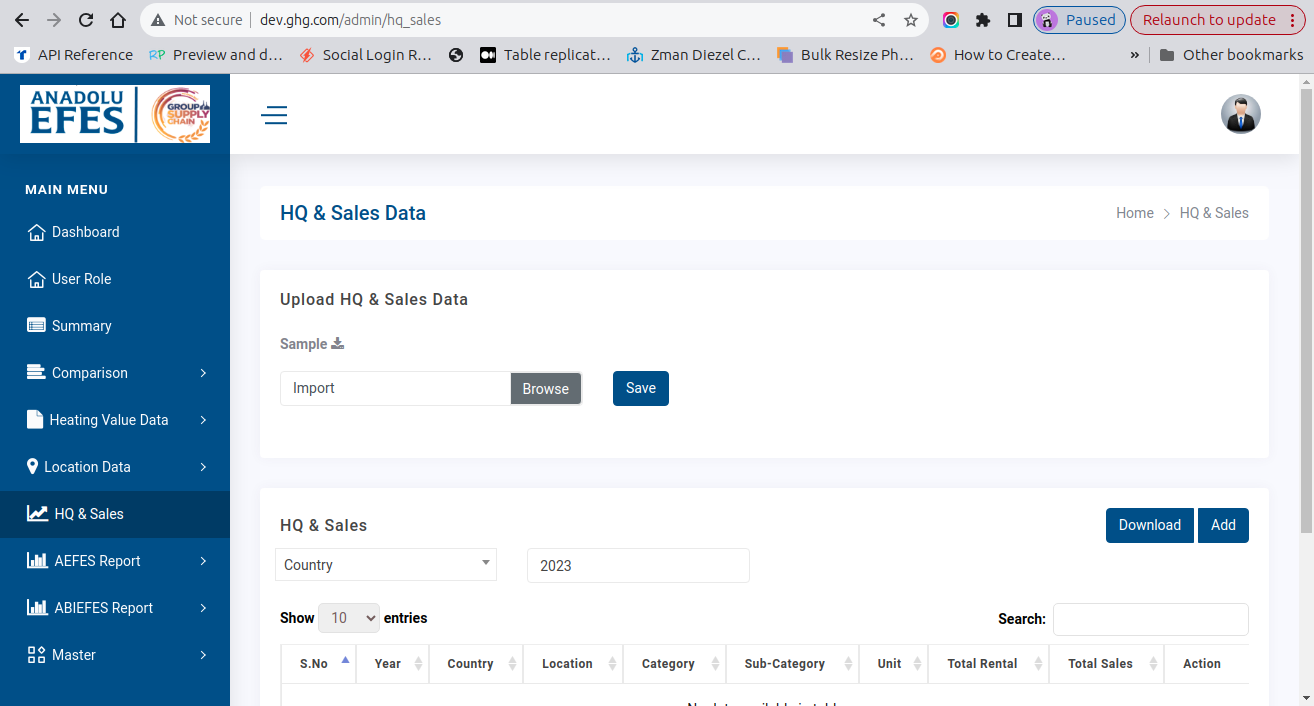Click the share page icon in address bar
Viewport: 1314px width, 706px height.
point(879,20)
